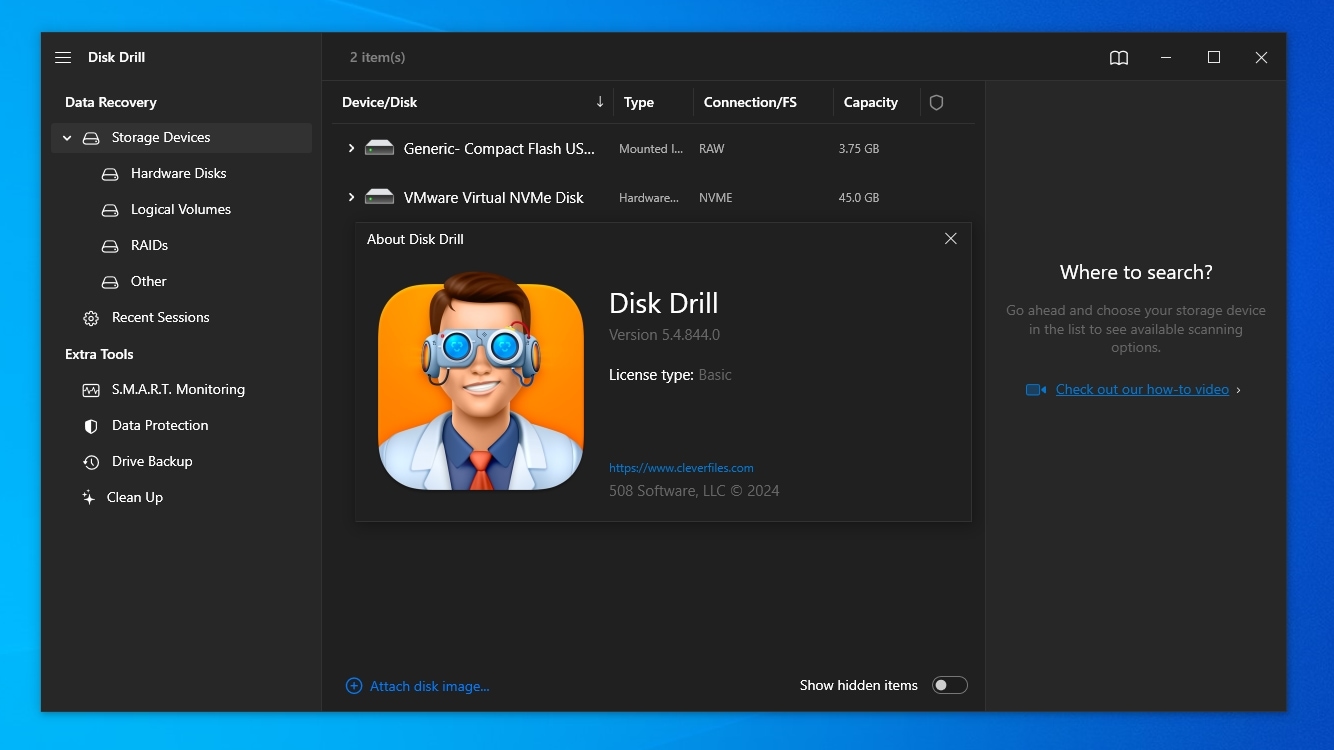Click the Other category drive icon
The height and width of the screenshot is (750, 1334).
pos(110,282)
